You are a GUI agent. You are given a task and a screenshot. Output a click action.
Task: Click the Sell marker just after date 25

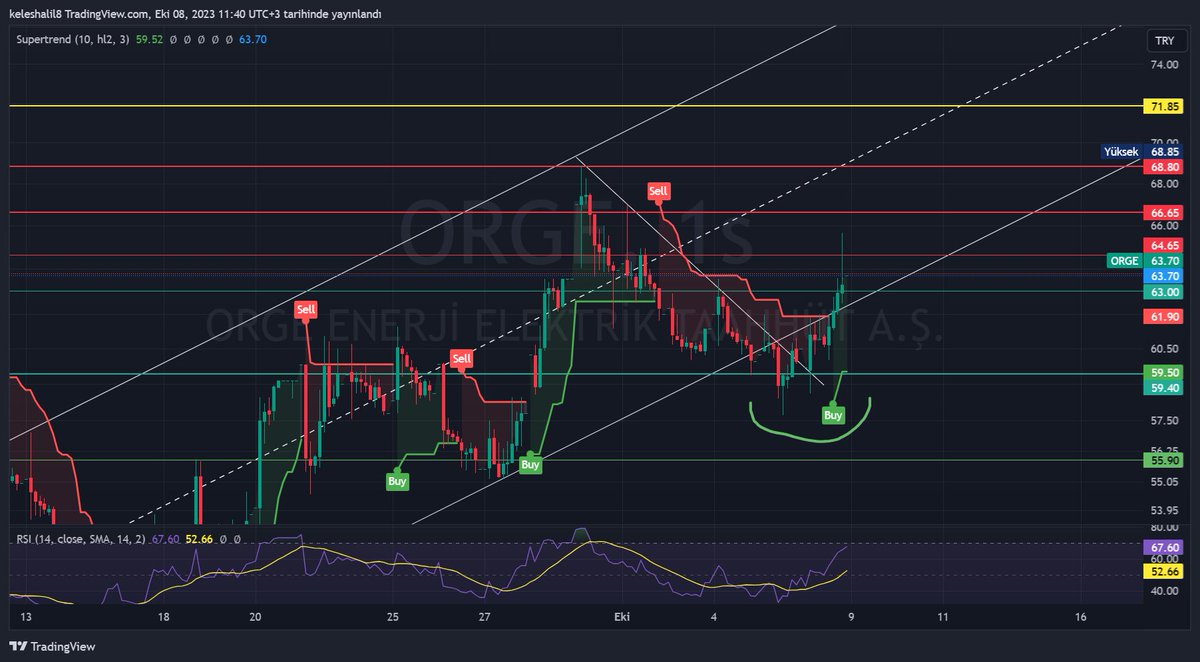click(461, 358)
